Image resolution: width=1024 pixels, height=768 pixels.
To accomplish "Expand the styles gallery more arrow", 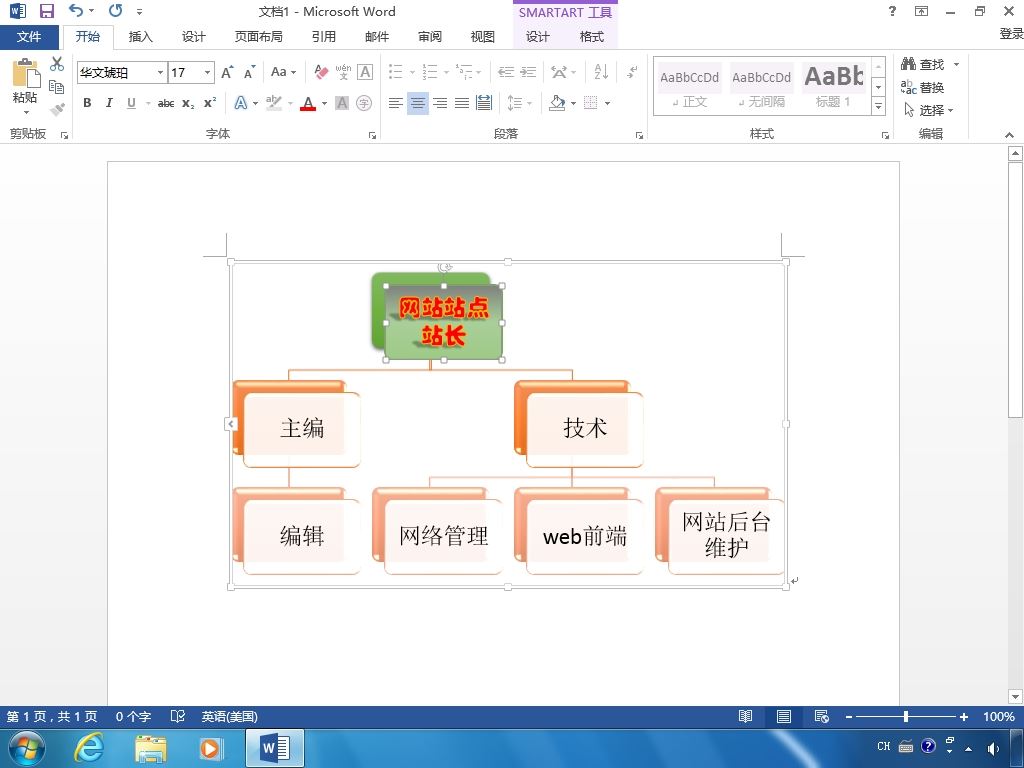I will click(878, 105).
